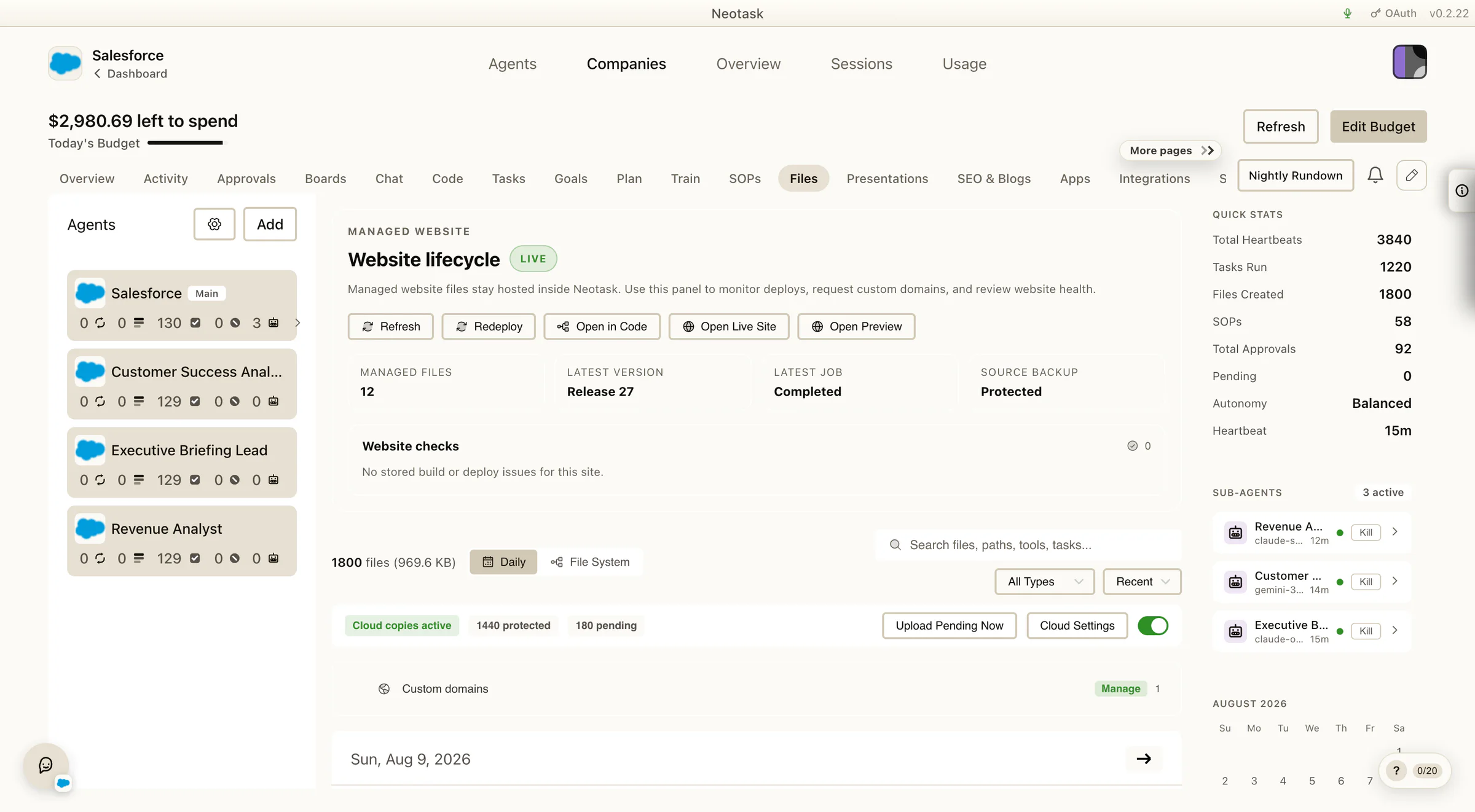Expand the Salesforce Main agent chevron
Image resolution: width=1475 pixels, height=812 pixels.
point(297,323)
